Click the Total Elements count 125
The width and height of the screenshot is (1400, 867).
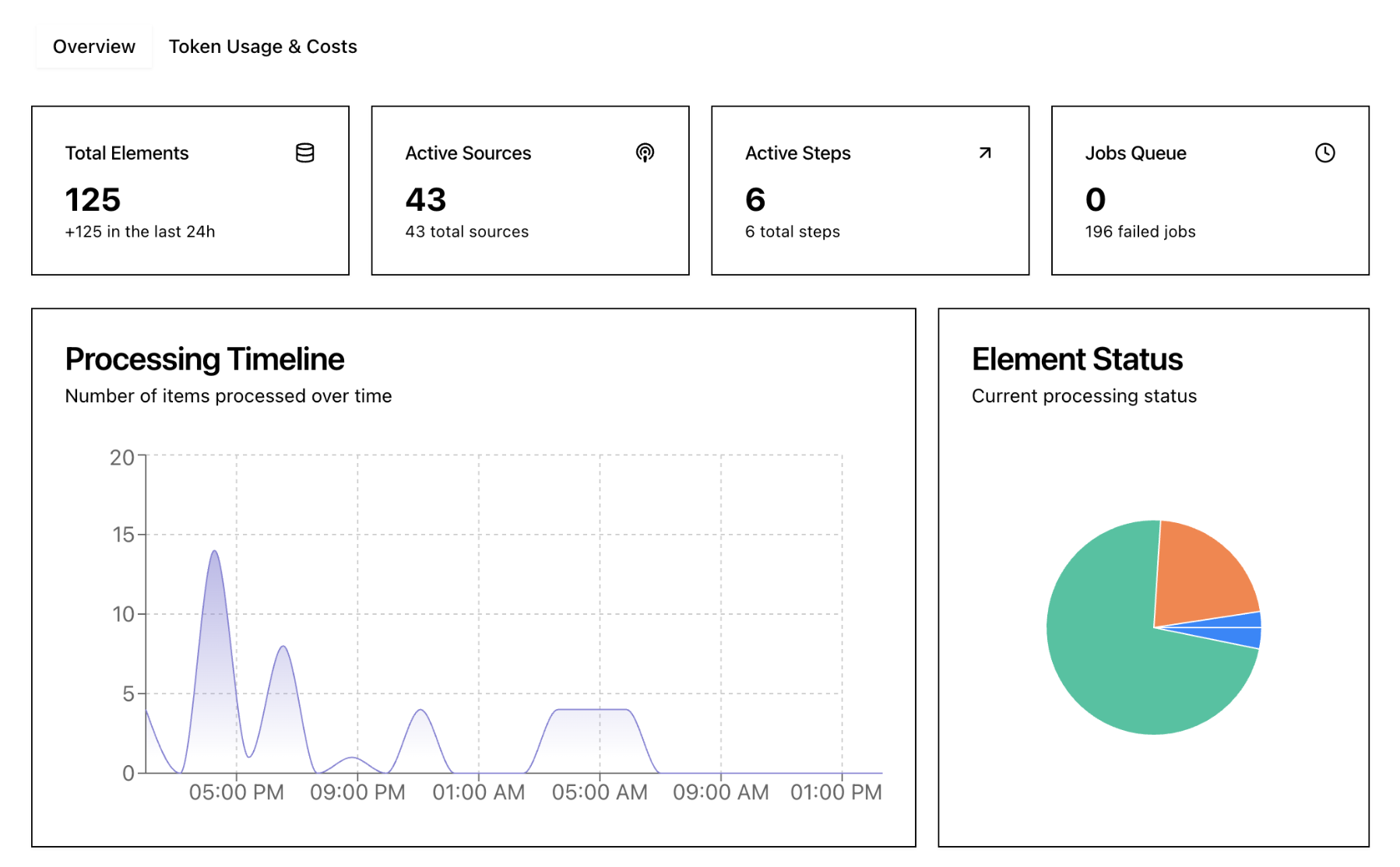tap(93, 200)
